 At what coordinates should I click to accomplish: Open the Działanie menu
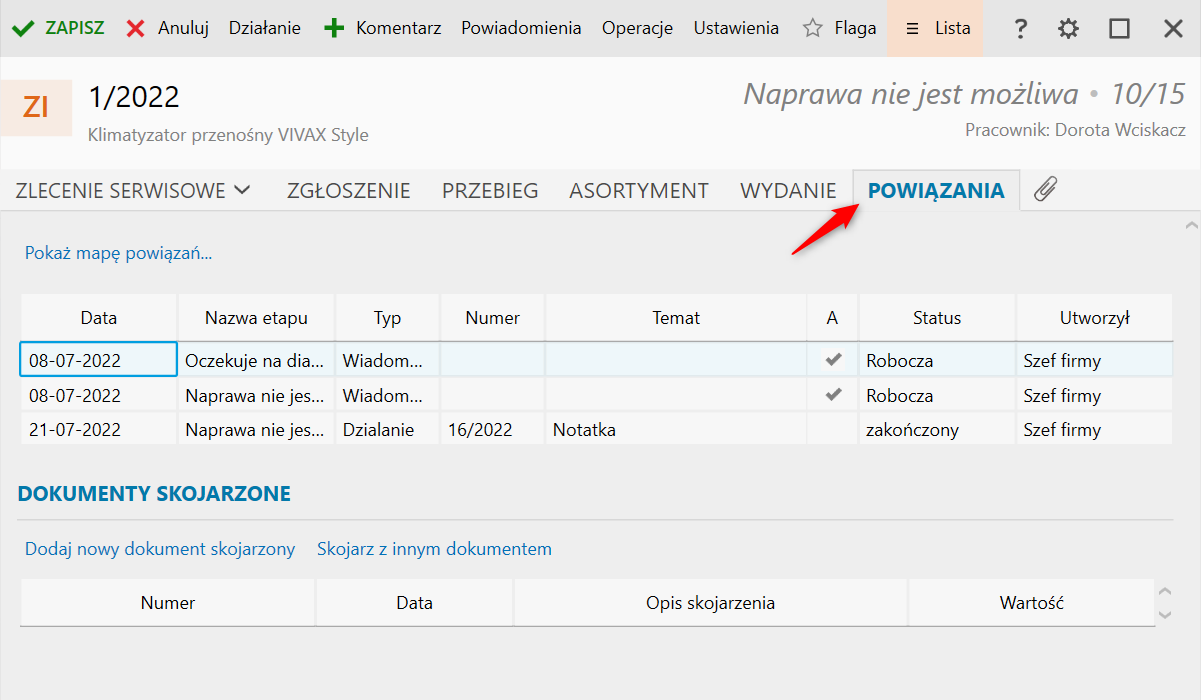pyautogui.click(x=264, y=29)
